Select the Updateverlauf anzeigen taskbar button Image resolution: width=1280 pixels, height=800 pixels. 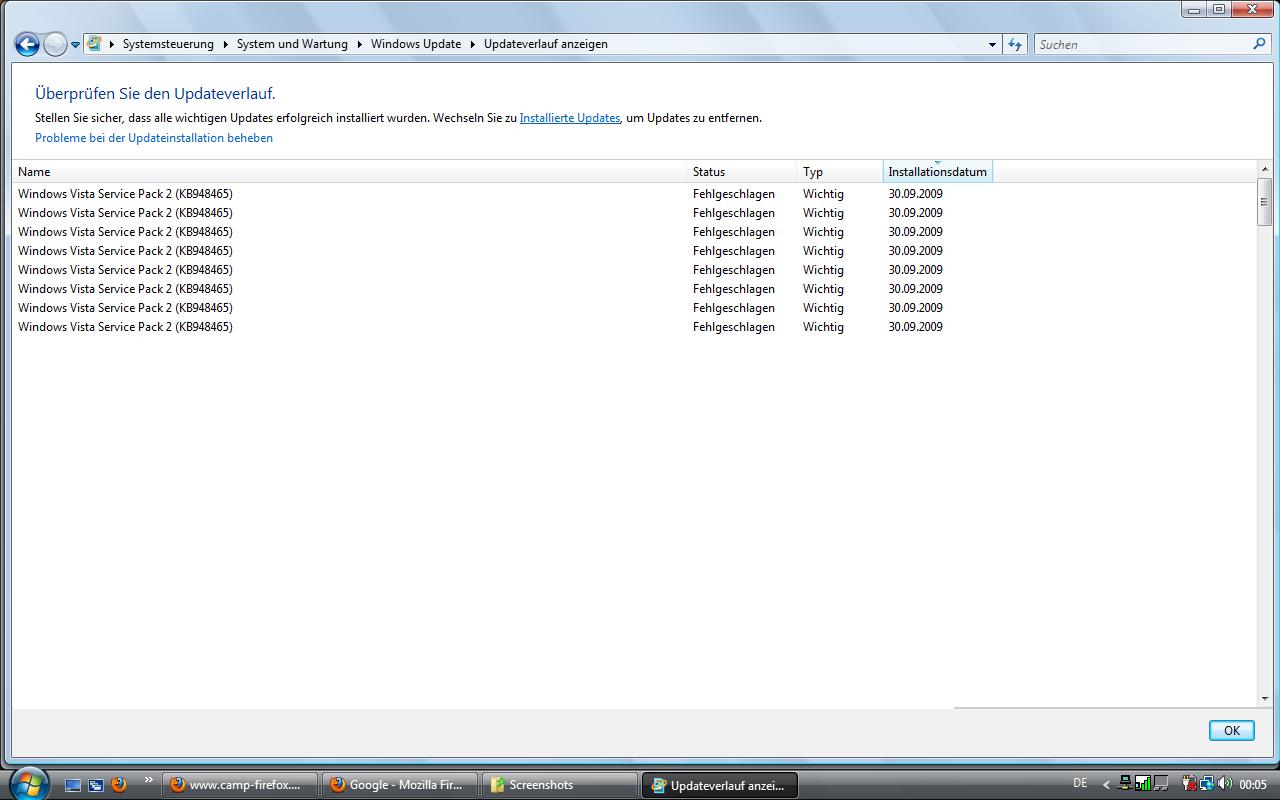point(719,785)
